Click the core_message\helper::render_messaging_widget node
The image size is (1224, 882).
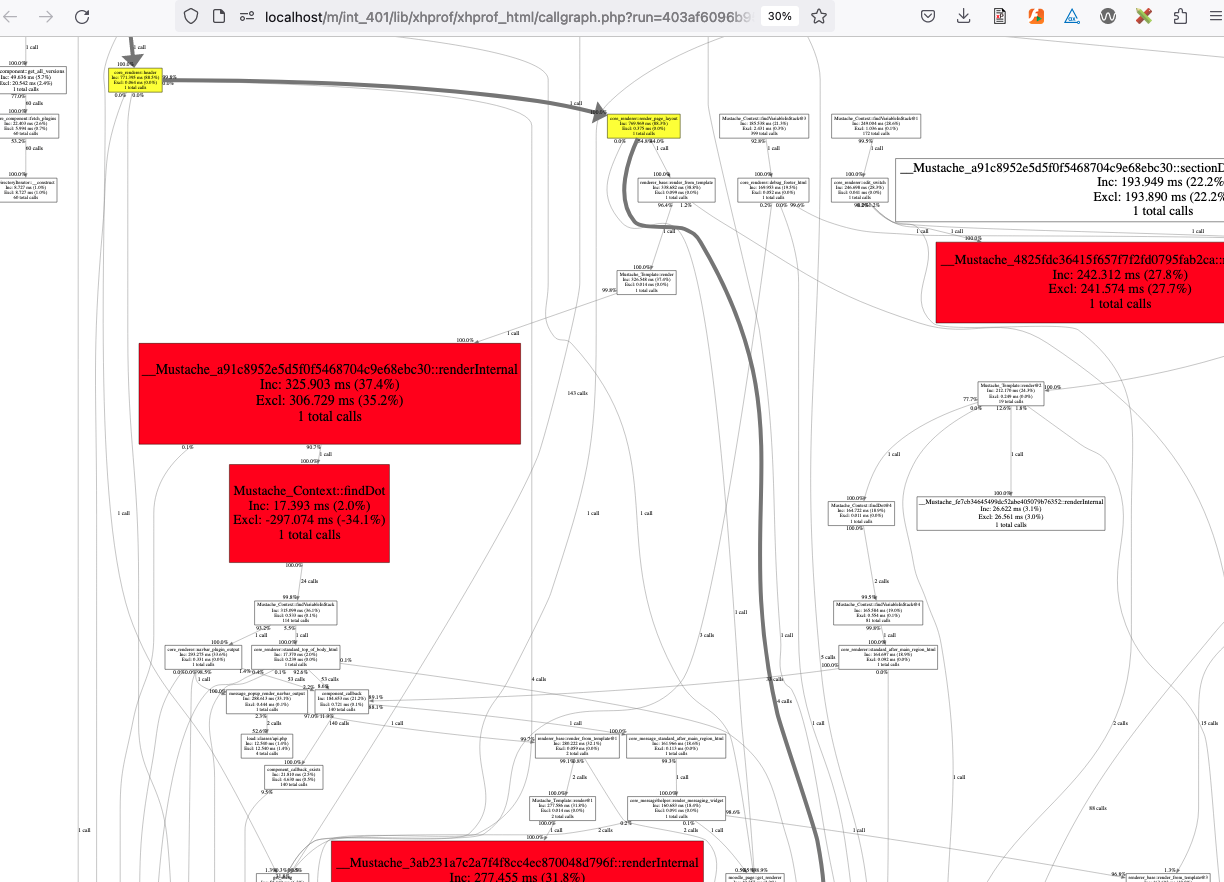click(x=676, y=808)
